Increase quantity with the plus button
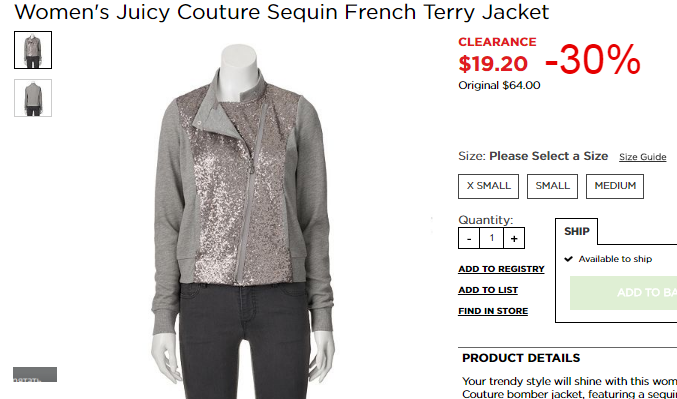This screenshot has width=677, height=399. [x=514, y=238]
